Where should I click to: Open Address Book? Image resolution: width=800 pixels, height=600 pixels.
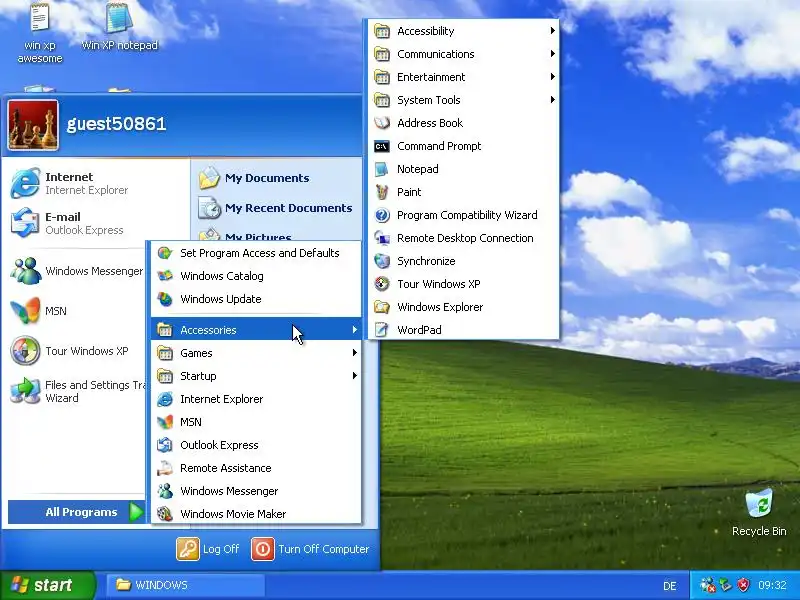[464, 123]
